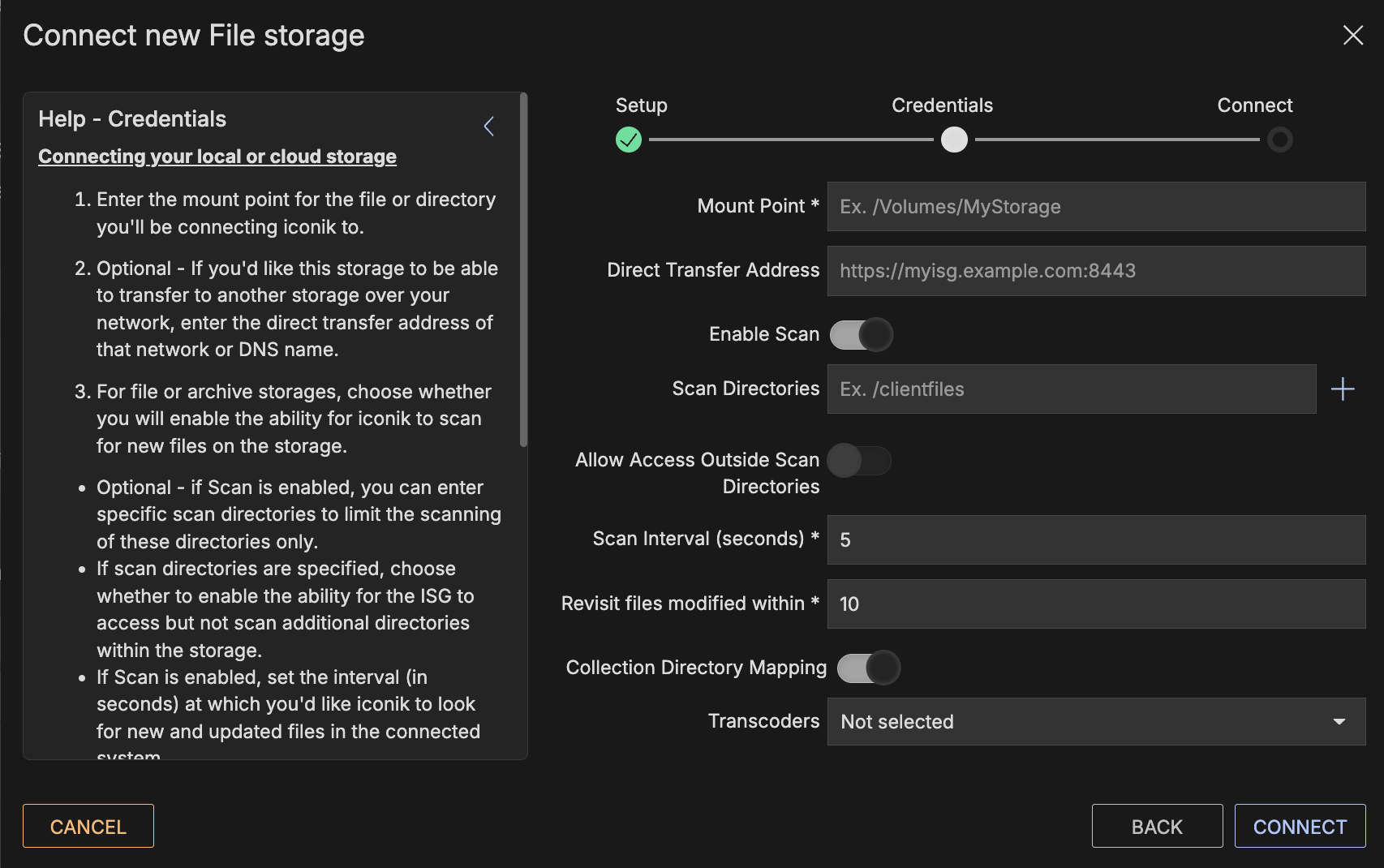Click the Connect step circle indicator
This screenshot has height=868, width=1384.
coord(1279,140)
